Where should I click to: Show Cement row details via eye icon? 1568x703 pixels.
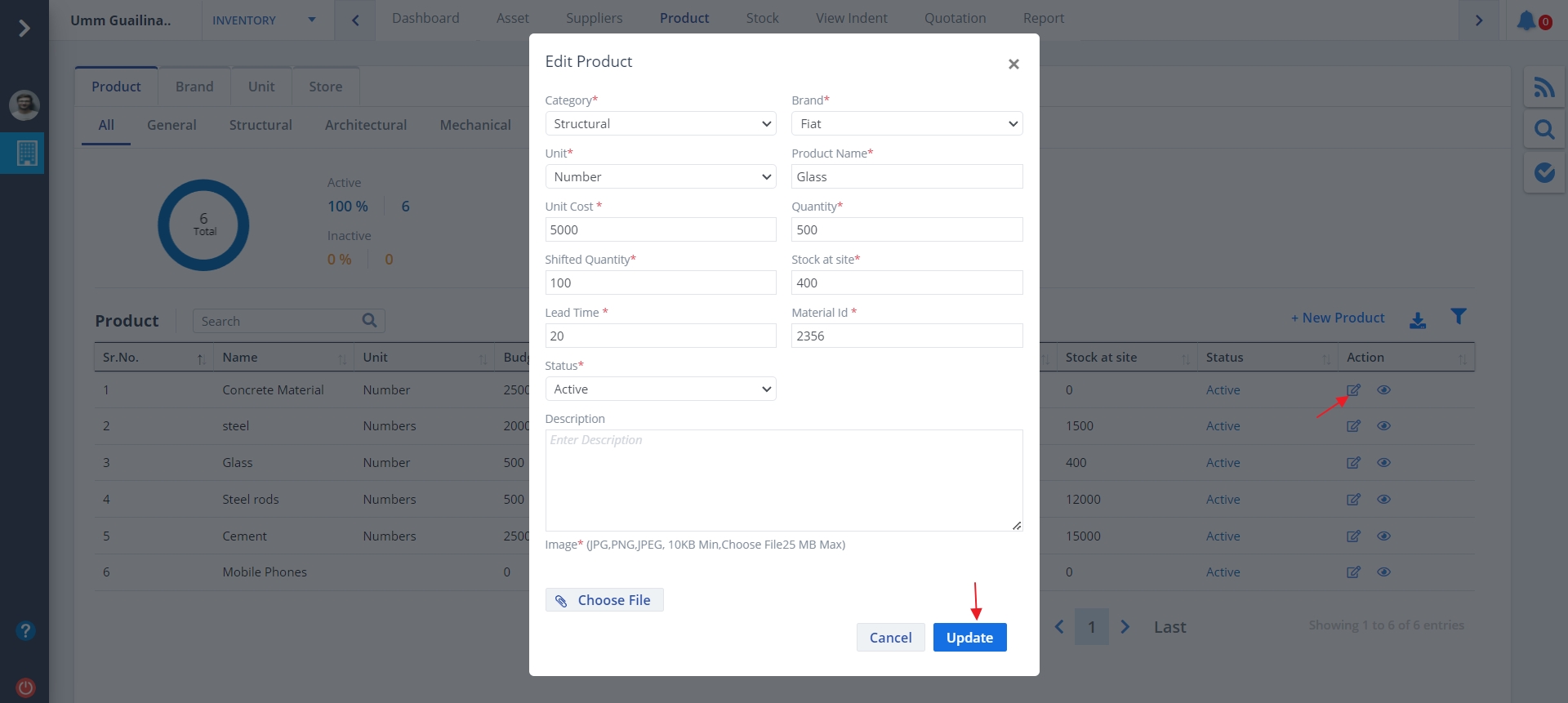1383,536
